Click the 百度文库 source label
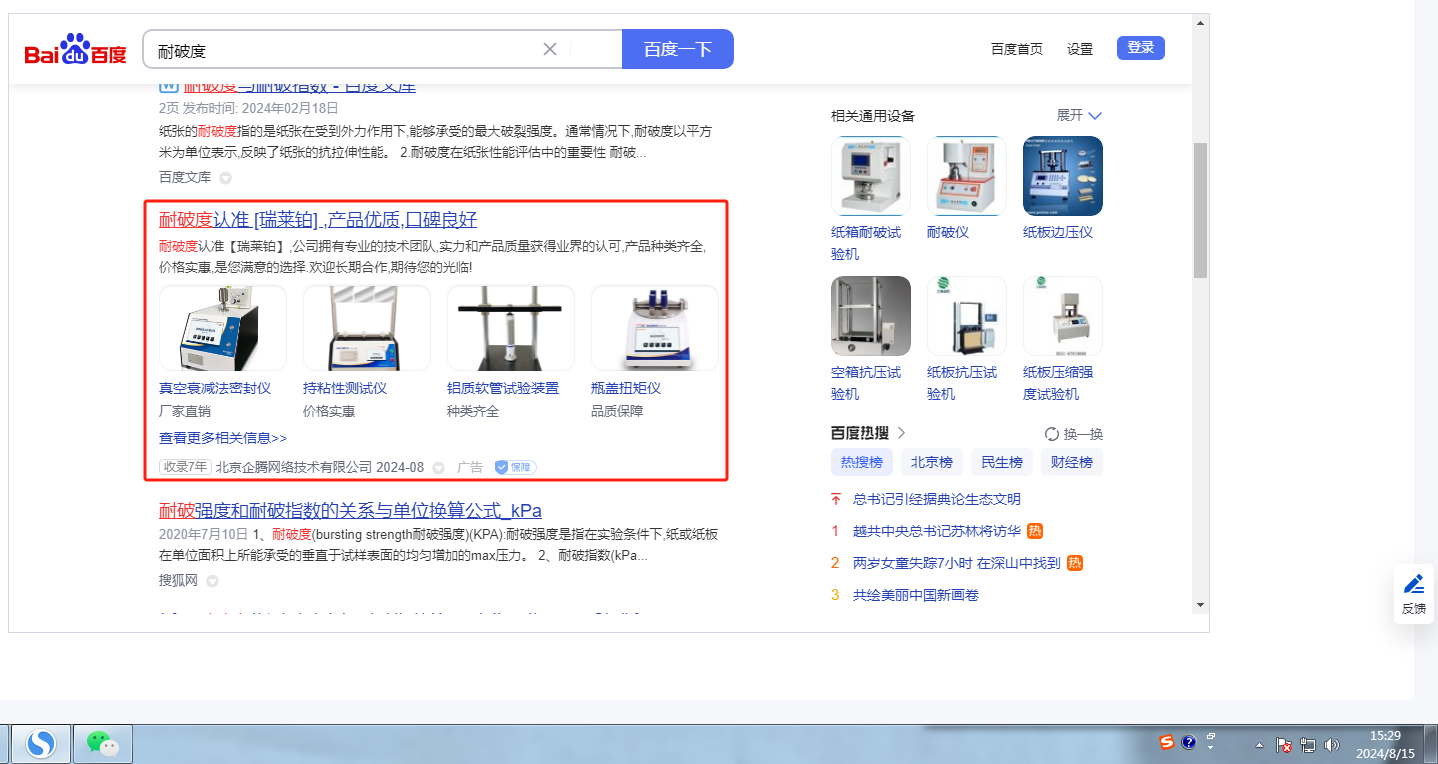 pos(185,177)
